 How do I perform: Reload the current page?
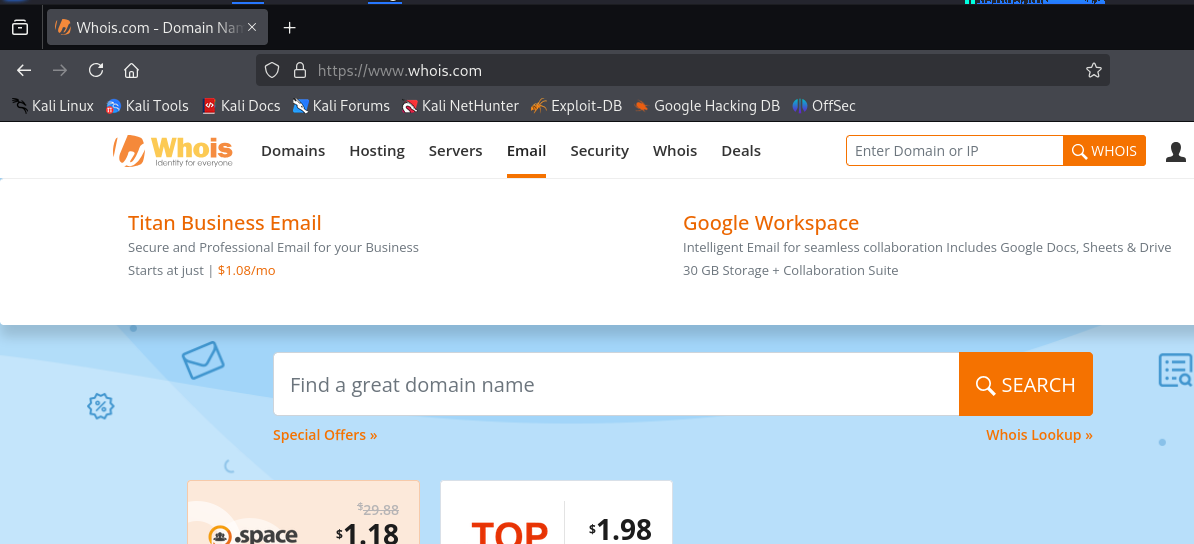[x=96, y=70]
